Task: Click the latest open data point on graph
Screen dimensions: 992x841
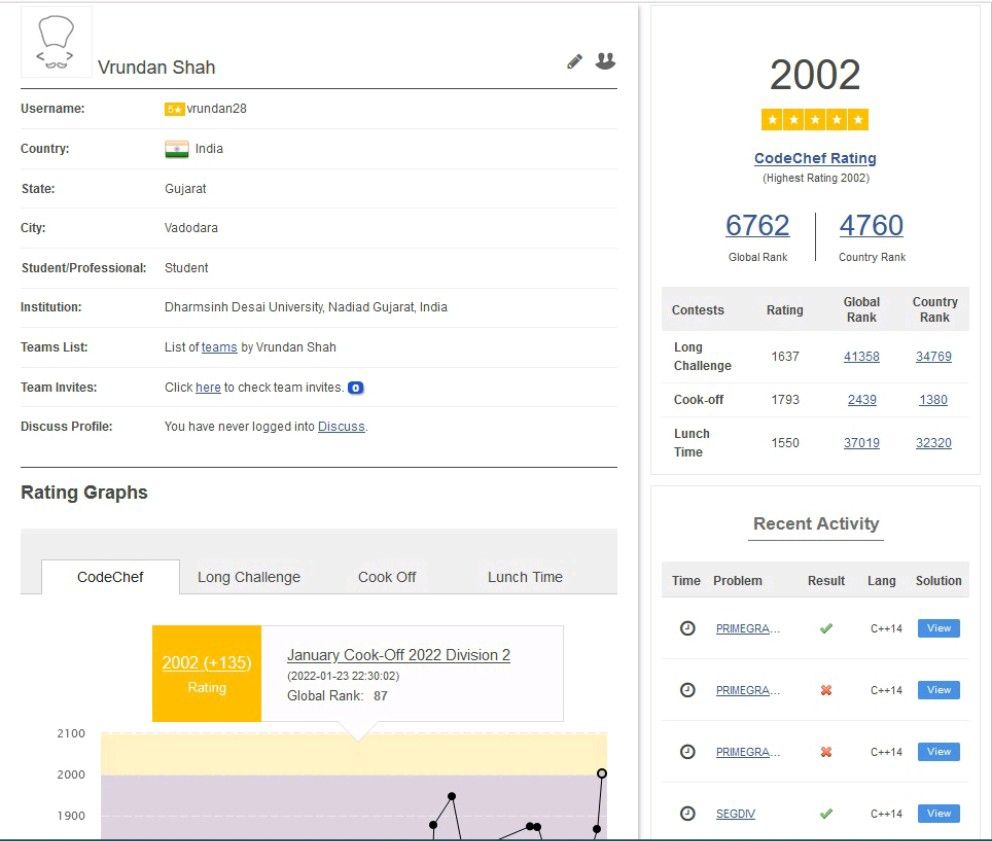Action: point(602,773)
